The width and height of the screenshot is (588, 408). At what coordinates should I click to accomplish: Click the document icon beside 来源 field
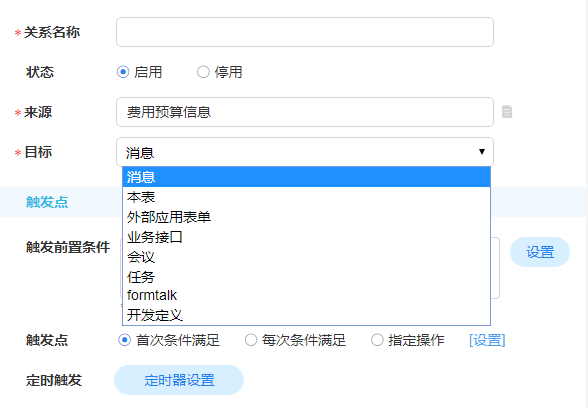(507, 112)
